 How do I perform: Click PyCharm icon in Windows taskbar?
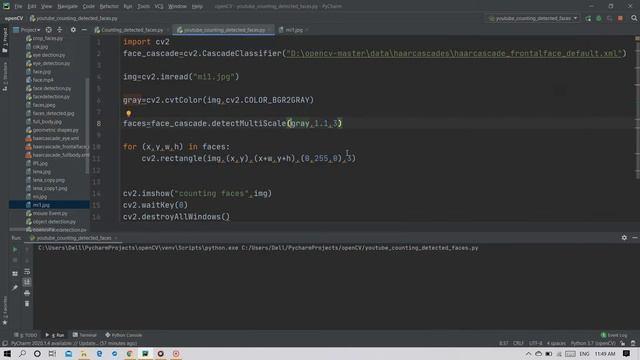click(145, 353)
